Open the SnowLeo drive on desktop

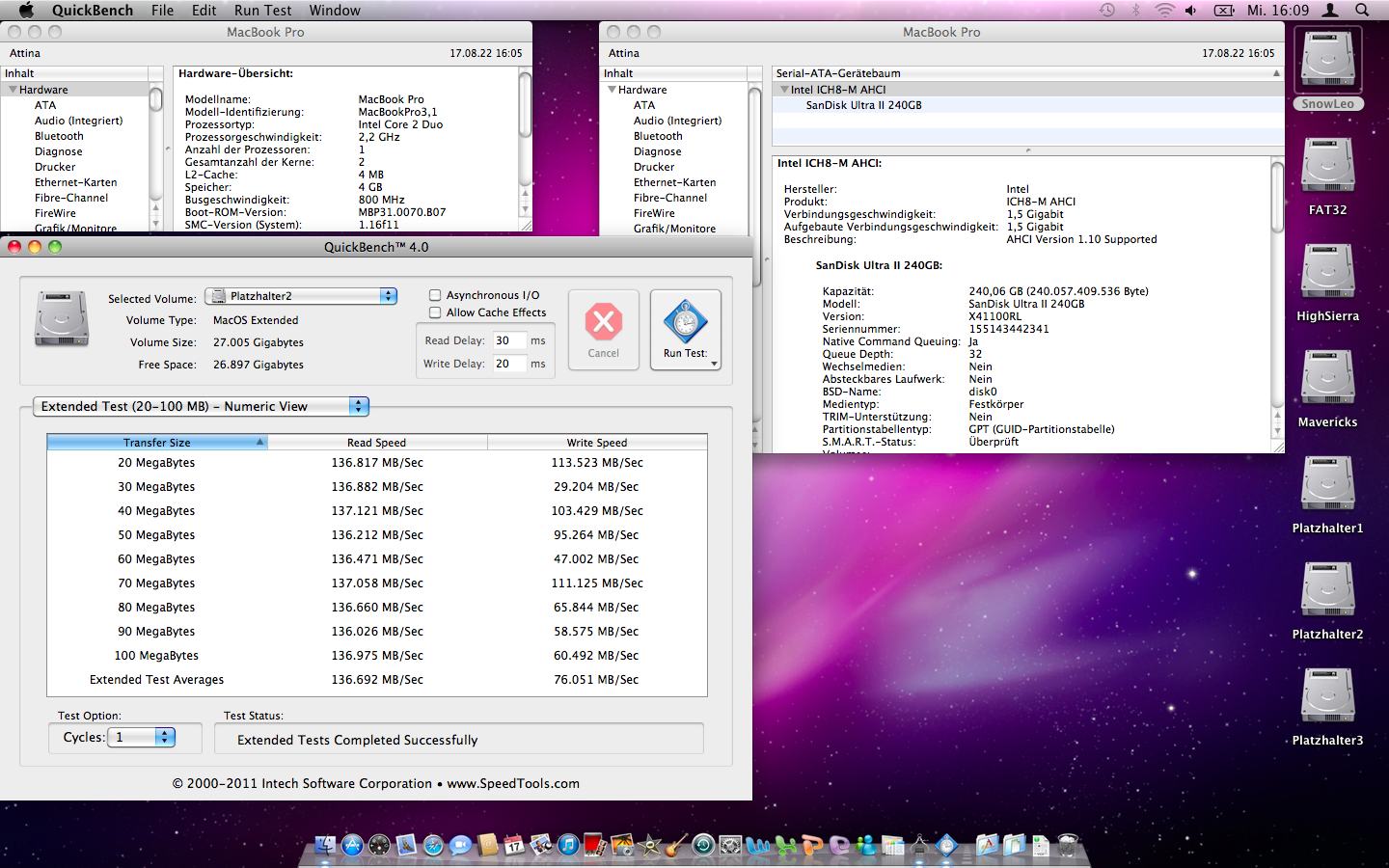(x=1328, y=60)
